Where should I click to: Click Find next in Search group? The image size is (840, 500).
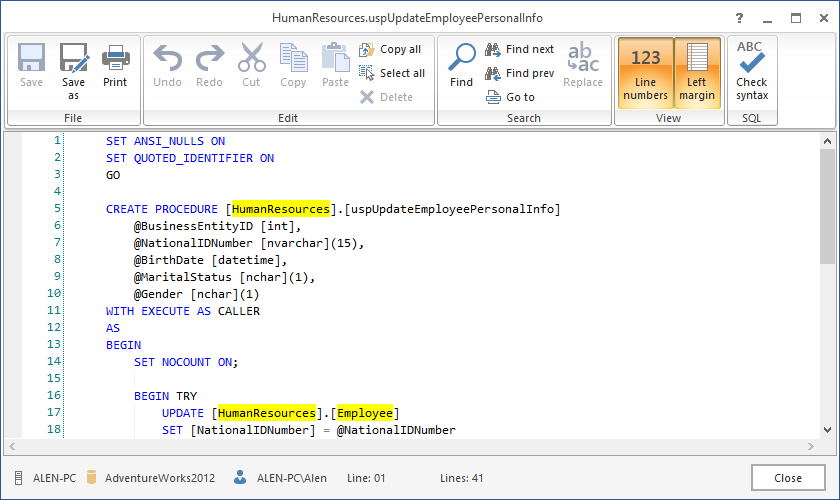pyautogui.click(x=519, y=49)
